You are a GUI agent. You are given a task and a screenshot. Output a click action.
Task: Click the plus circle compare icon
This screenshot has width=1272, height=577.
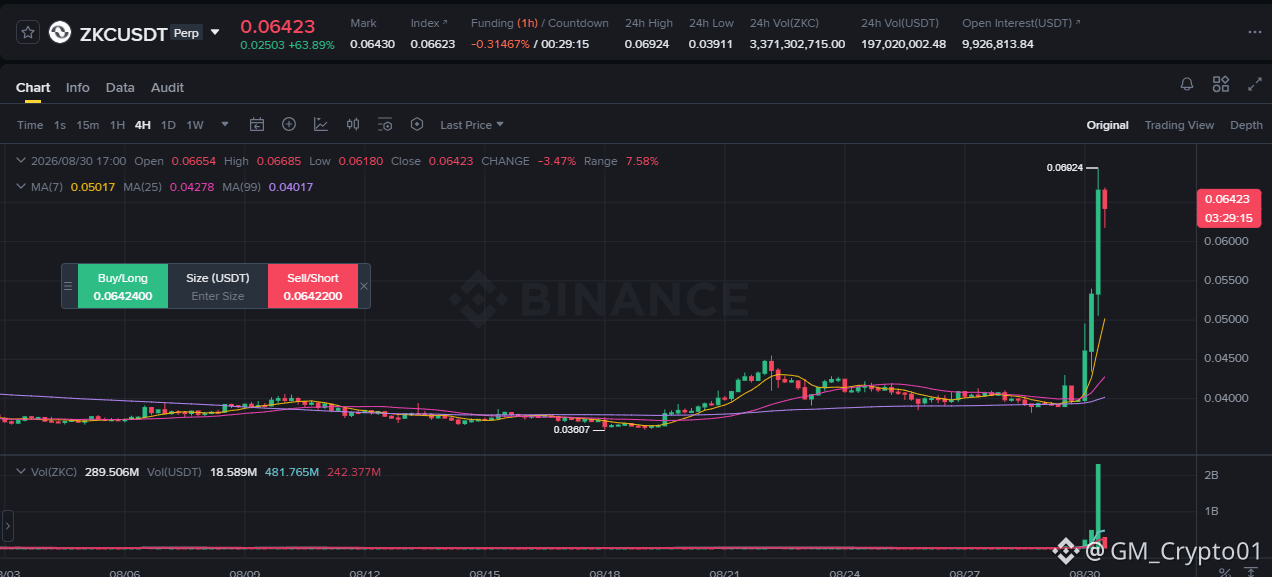pos(289,125)
